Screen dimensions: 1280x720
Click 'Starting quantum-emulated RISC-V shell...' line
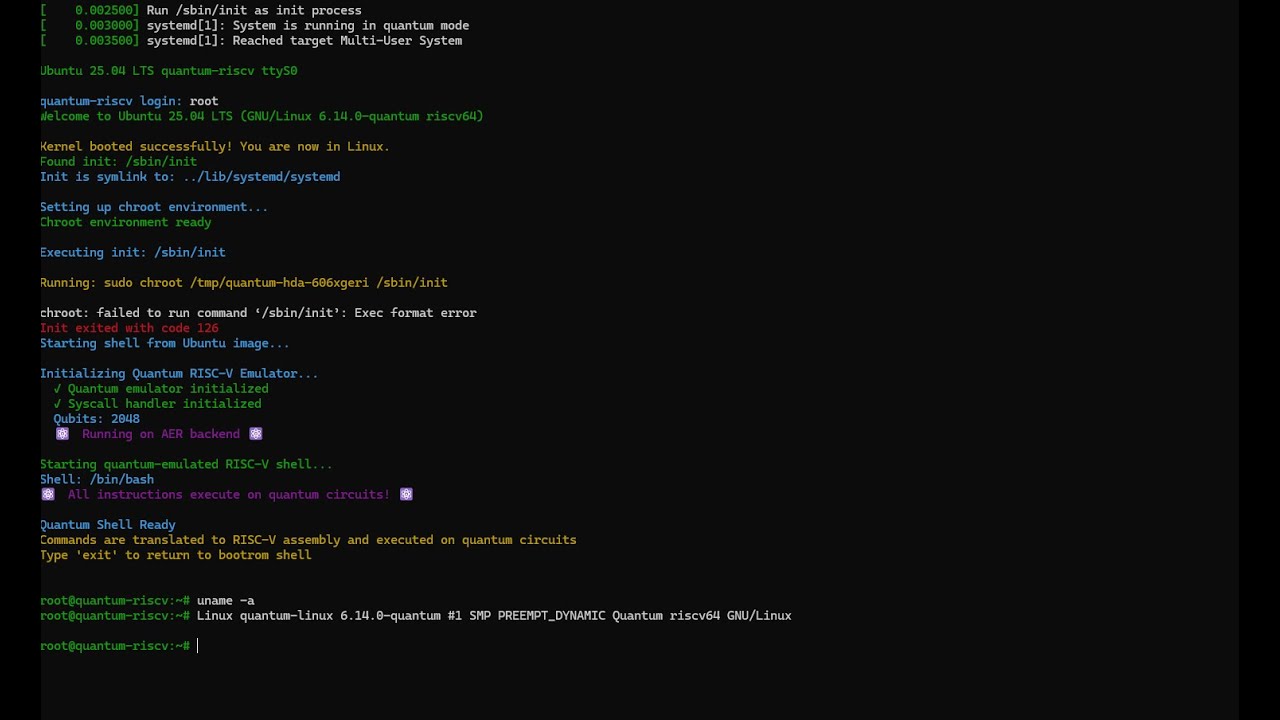(x=186, y=464)
